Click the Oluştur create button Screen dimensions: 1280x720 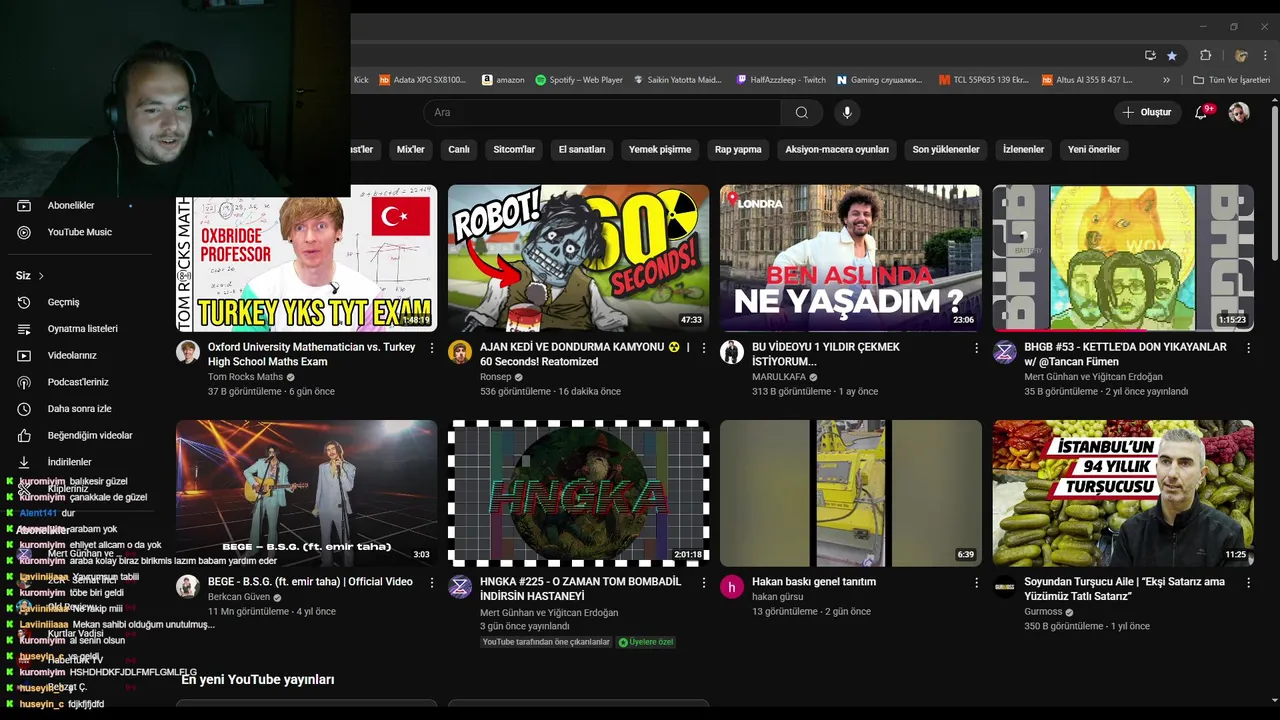click(1146, 113)
